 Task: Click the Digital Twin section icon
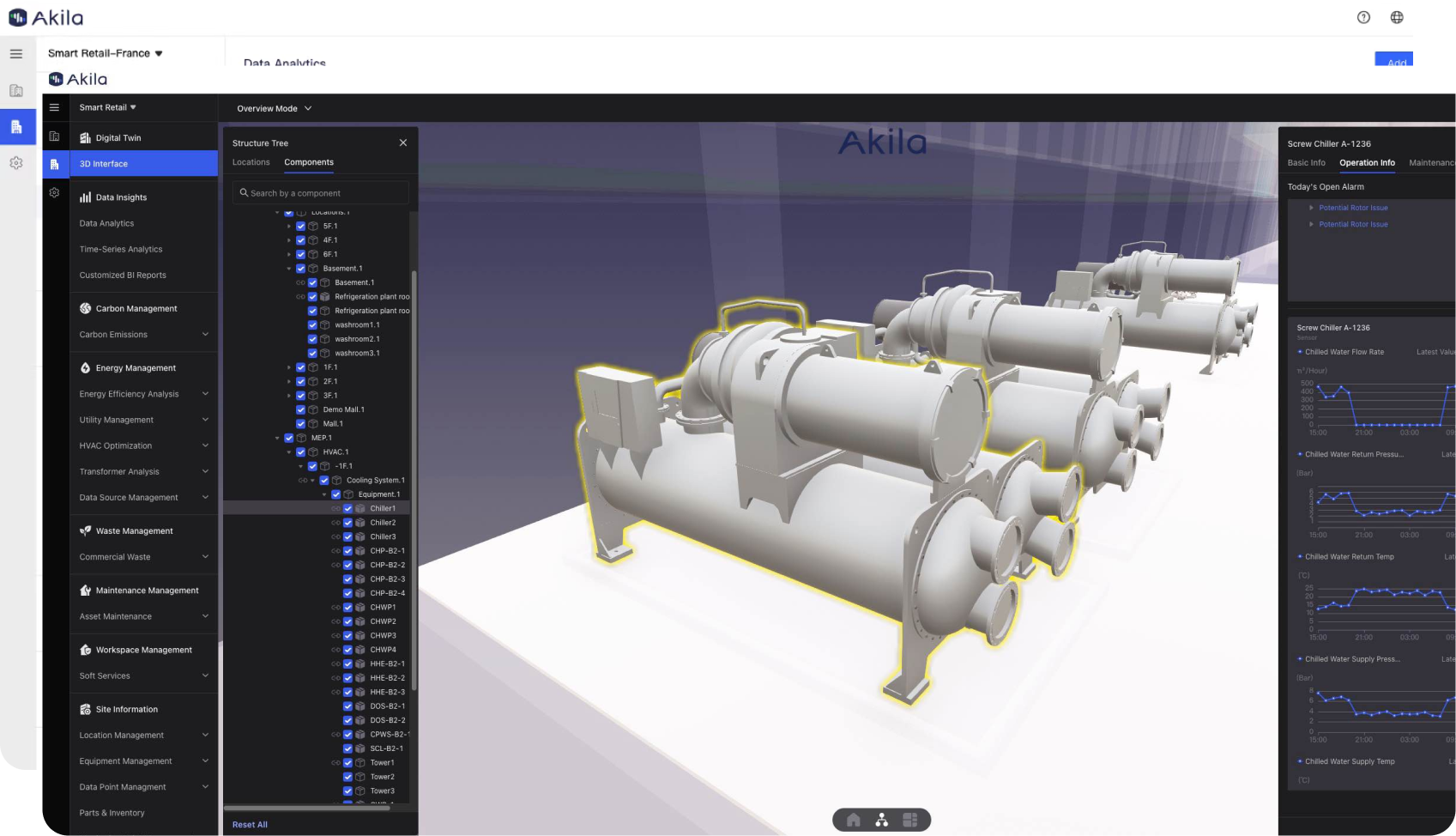click(x=85, y=137)
